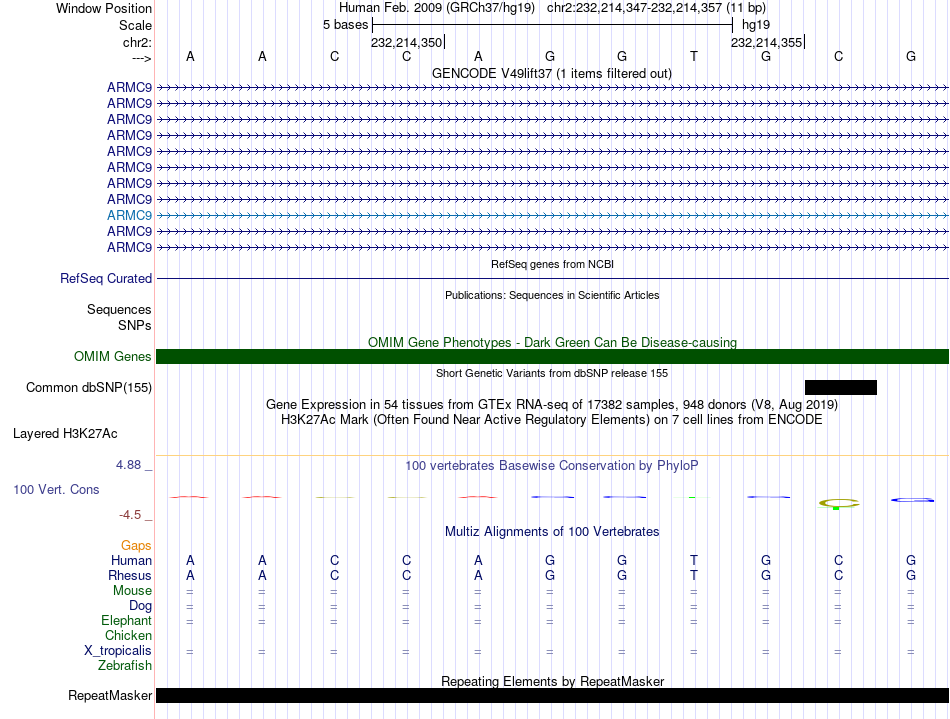The image size is (950, 719).
Task: Click the 'Rhesus' species label
Action: coord(130,575)
